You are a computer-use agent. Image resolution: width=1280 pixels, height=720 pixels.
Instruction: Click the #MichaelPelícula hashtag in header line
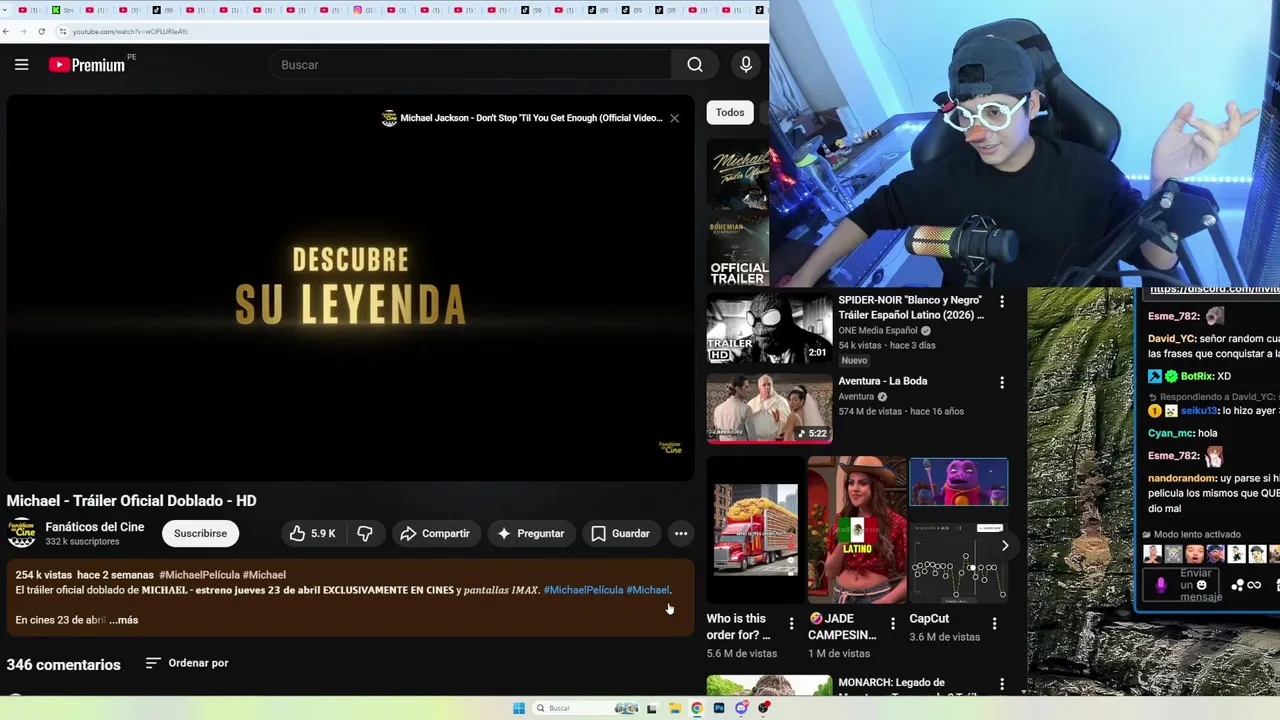198,575
